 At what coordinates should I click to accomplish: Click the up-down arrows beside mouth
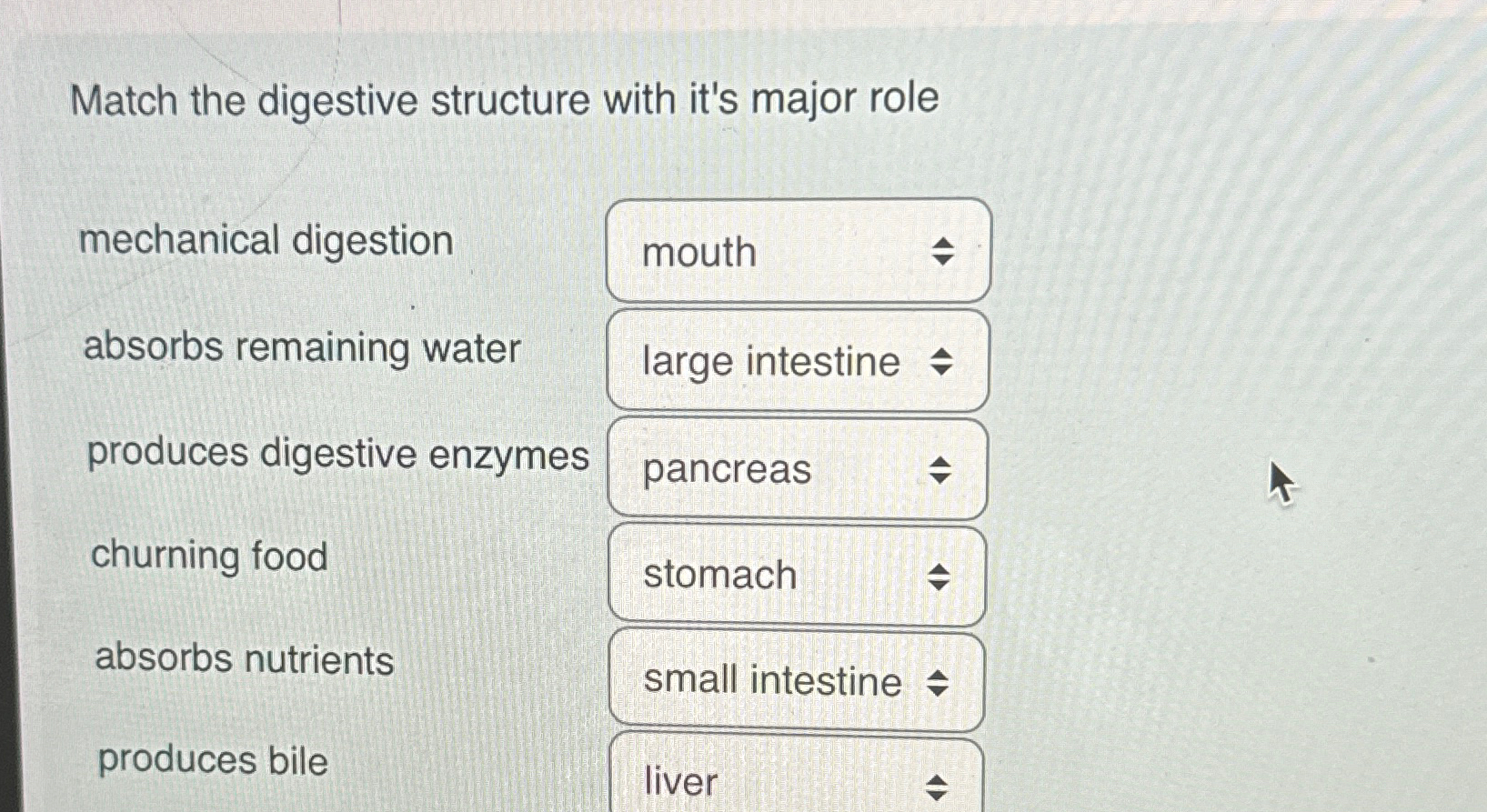pos(945,252)
